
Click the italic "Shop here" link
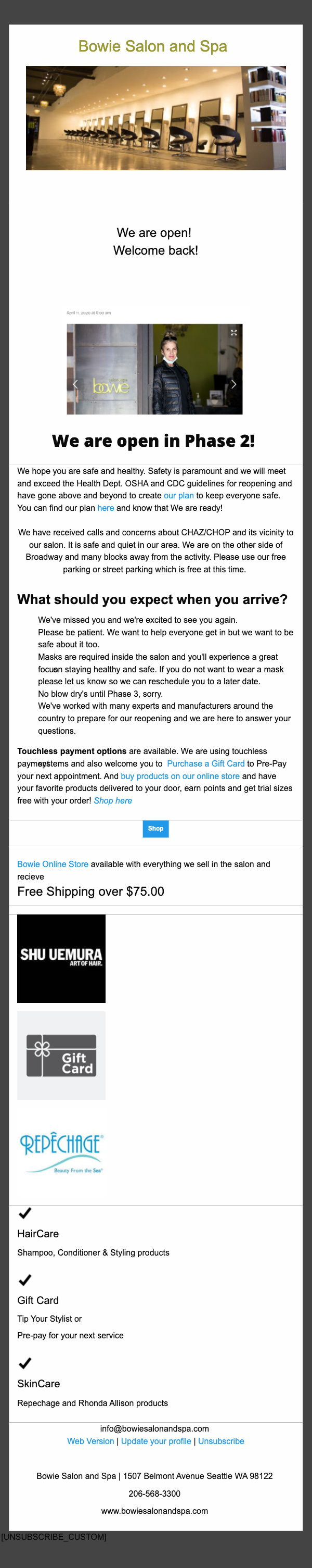coord(113,800)
